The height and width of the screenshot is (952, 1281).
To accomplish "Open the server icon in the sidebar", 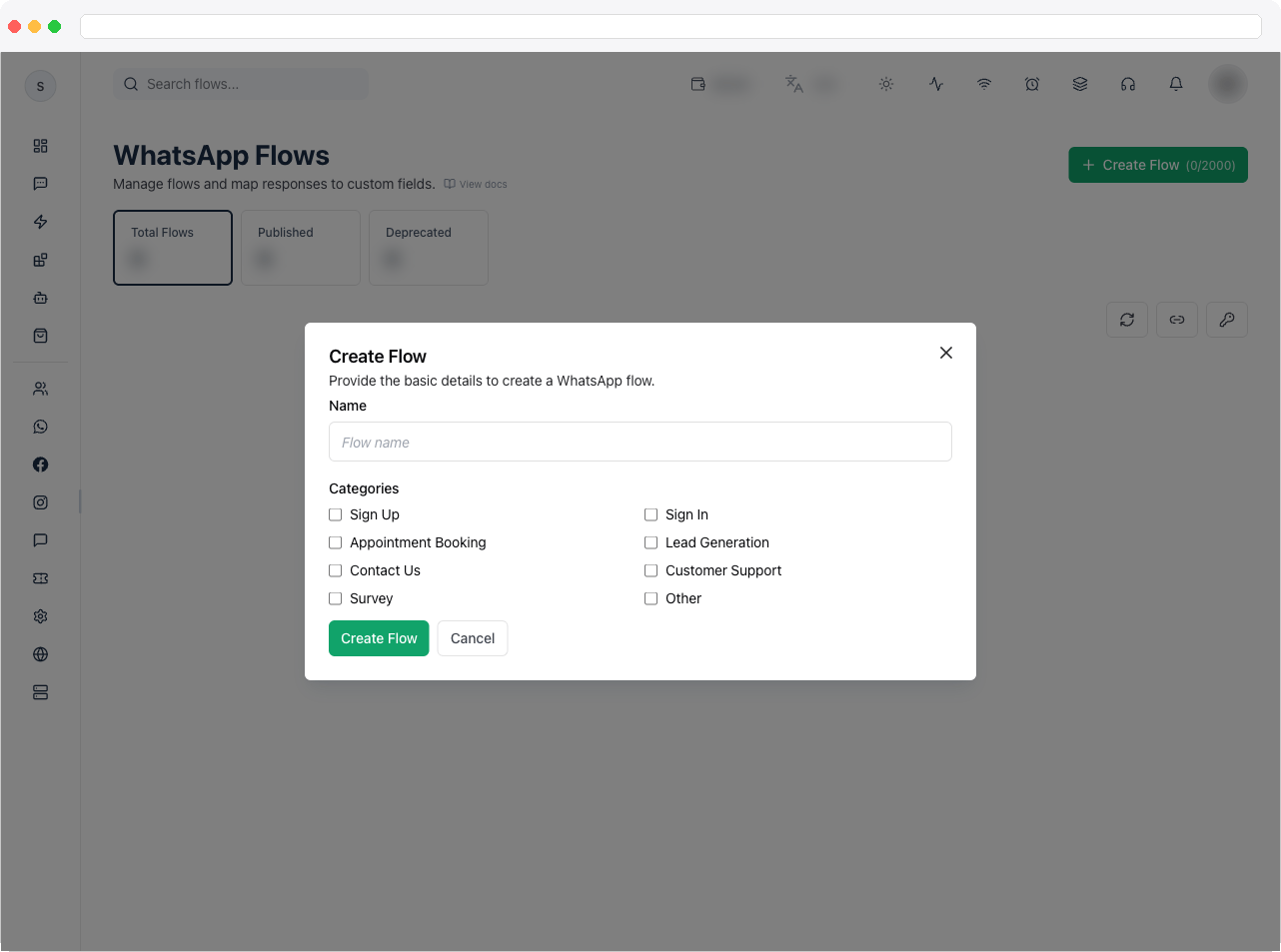I will [x=40, y=692].
